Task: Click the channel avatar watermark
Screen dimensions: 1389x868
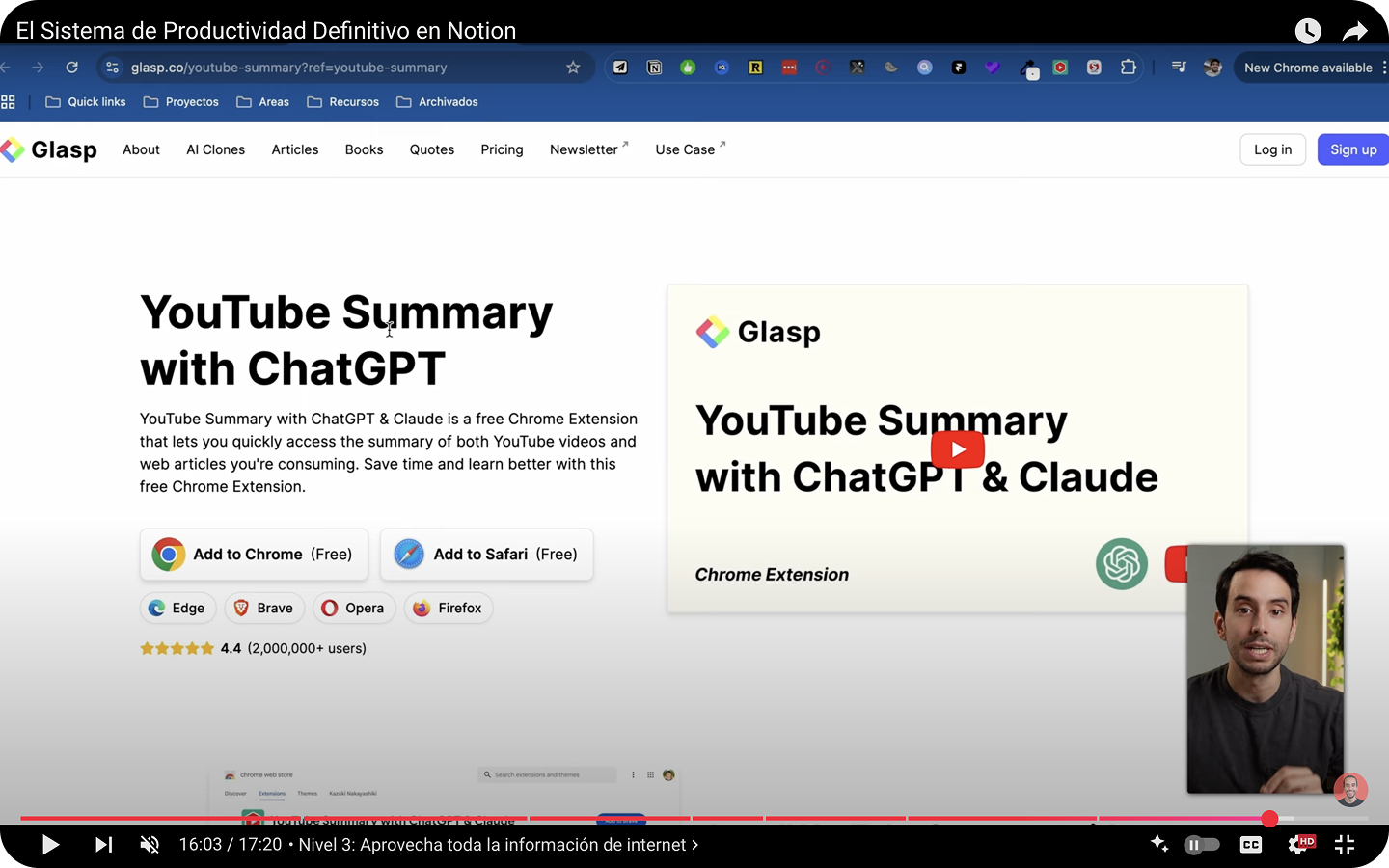Action: coord(1350,790)
